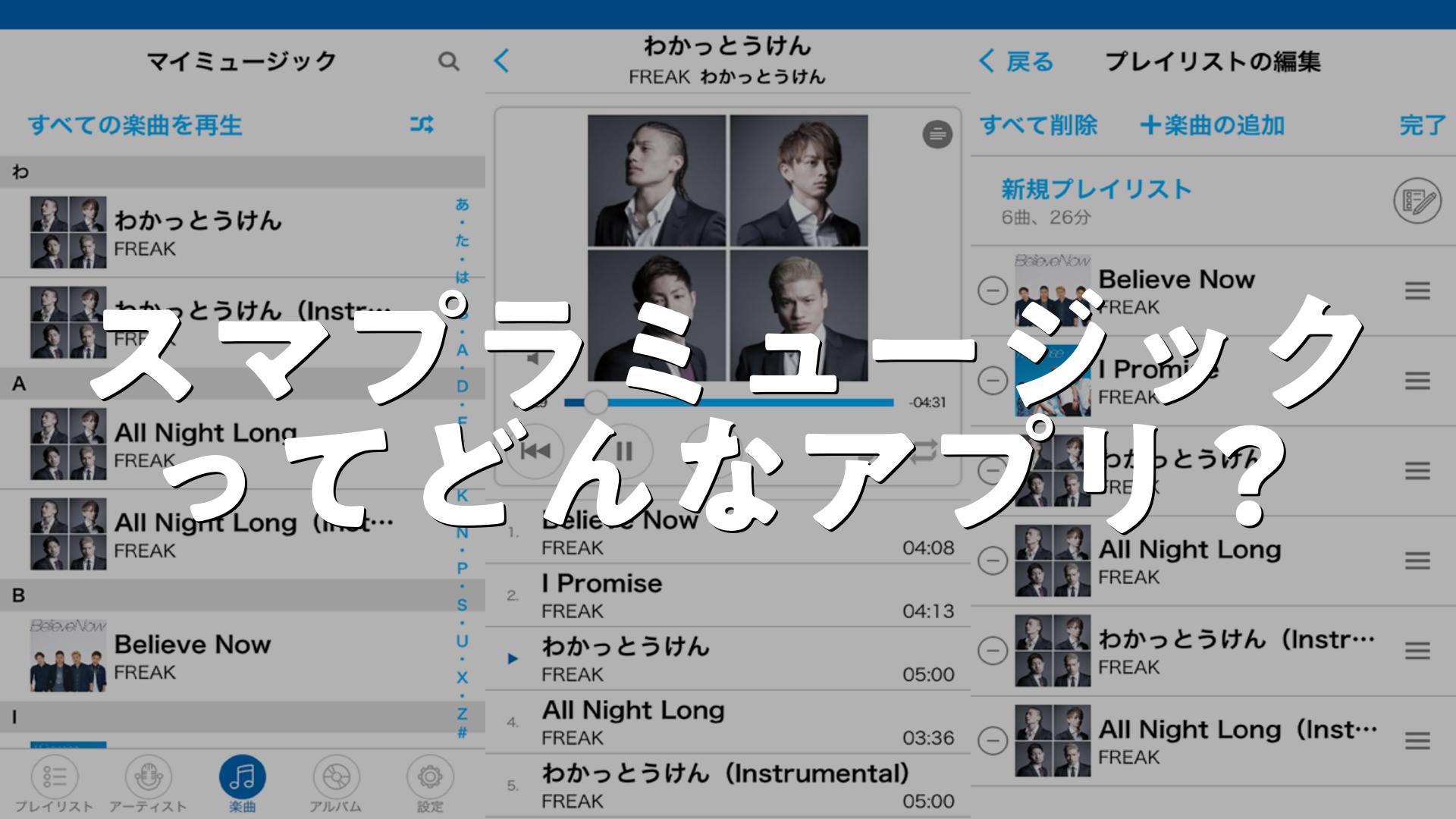This screenshot has height=819, width=1456.
Task: Grab reorder handle for I Promise
Action: (x=1417, y=380)
